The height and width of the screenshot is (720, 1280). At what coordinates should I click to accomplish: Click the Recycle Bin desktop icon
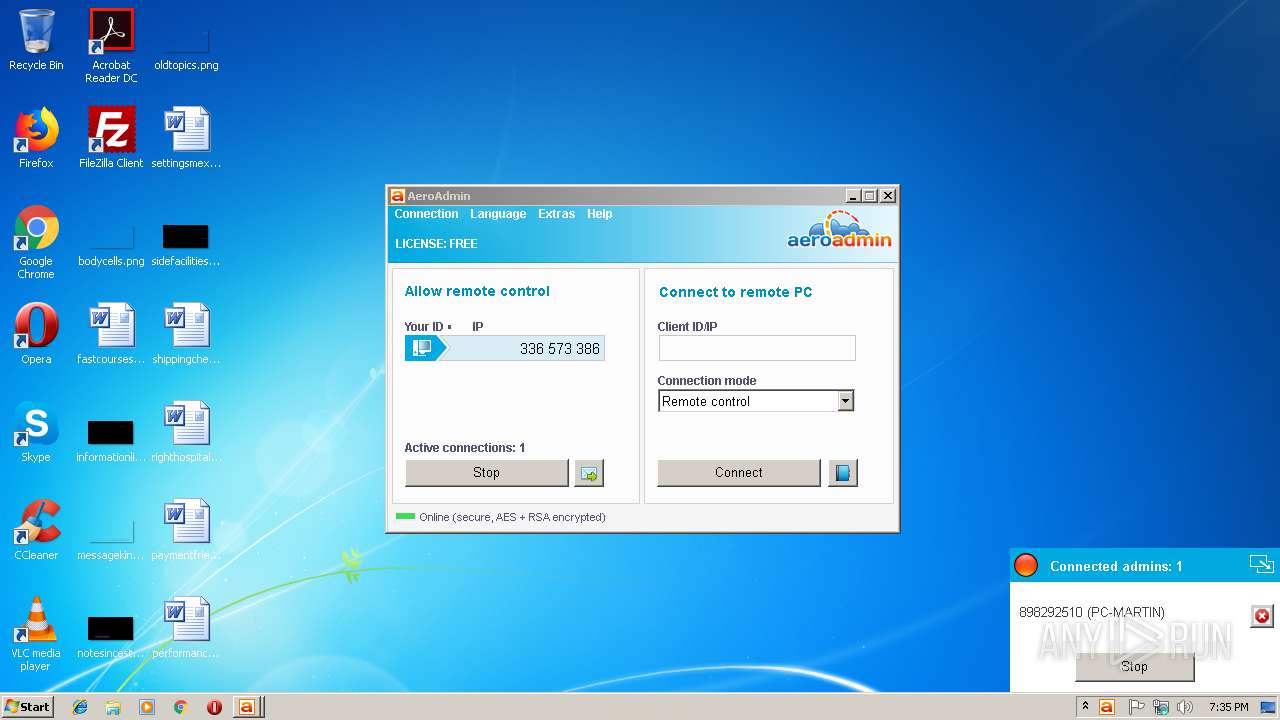coord(36,40)
